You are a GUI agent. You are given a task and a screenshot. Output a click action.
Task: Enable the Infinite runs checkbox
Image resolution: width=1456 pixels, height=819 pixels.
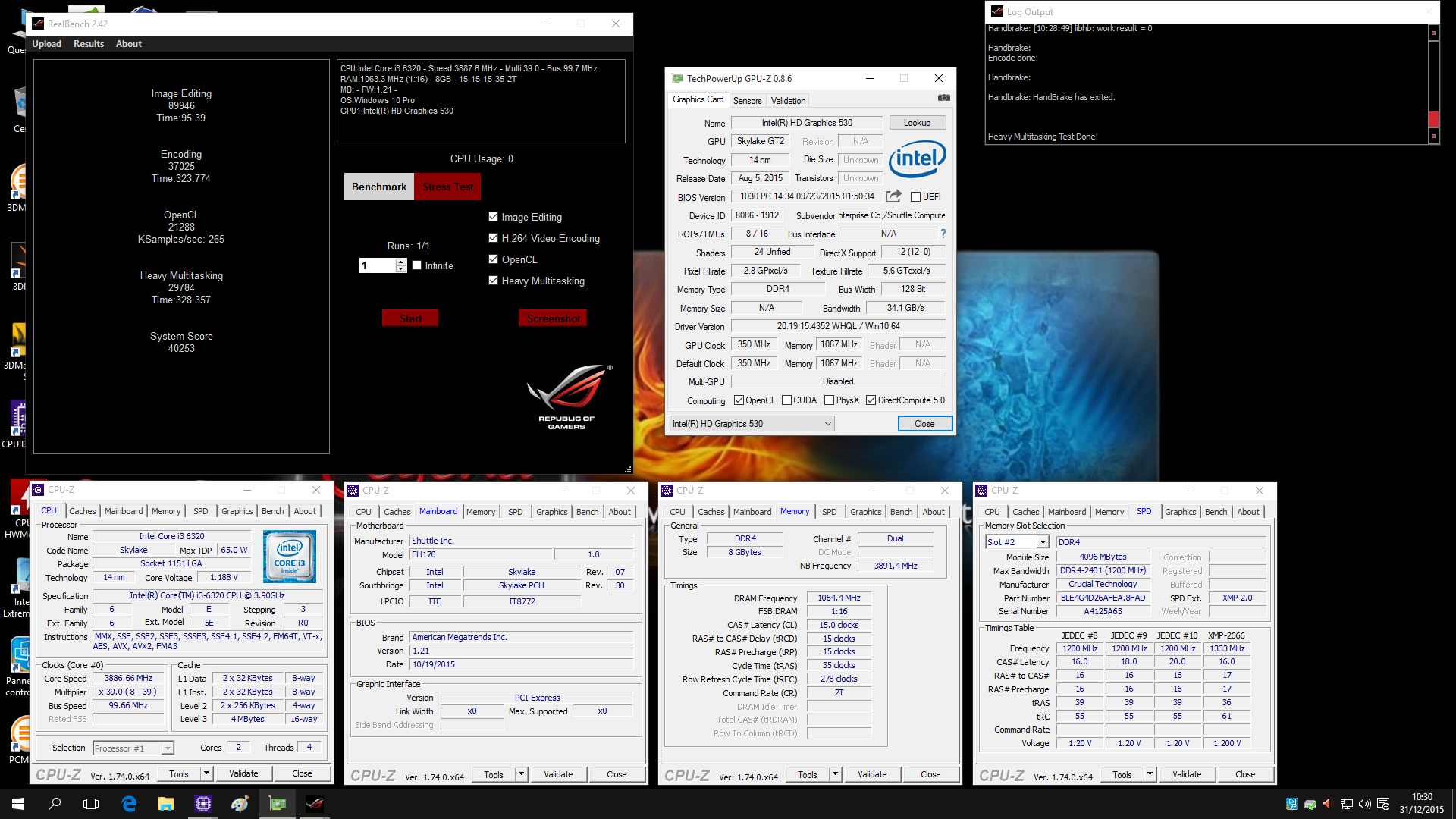(x=417, y=265)
